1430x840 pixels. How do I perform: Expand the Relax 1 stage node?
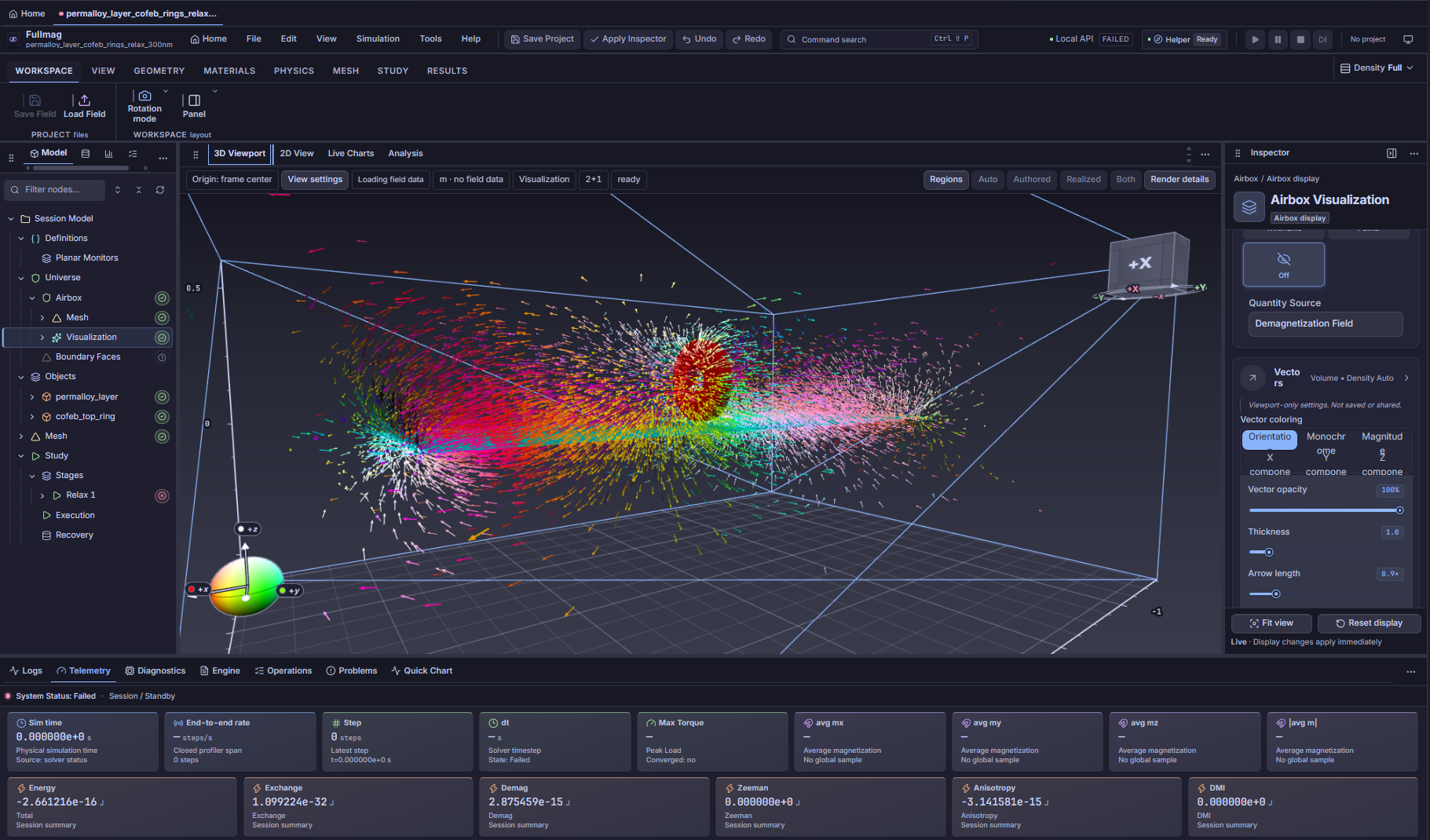click(42, 495)
